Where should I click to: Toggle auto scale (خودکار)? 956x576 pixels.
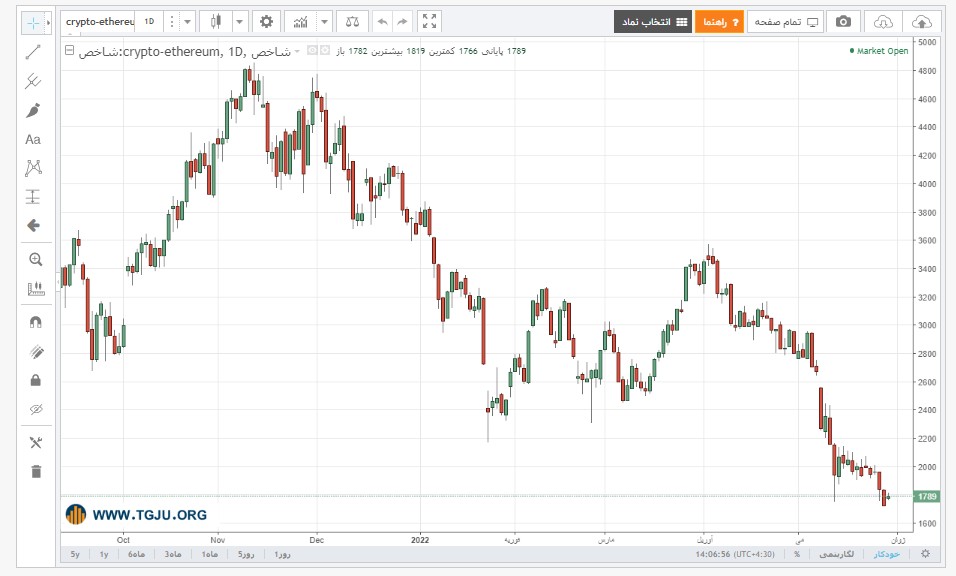(x=886, y=554)
